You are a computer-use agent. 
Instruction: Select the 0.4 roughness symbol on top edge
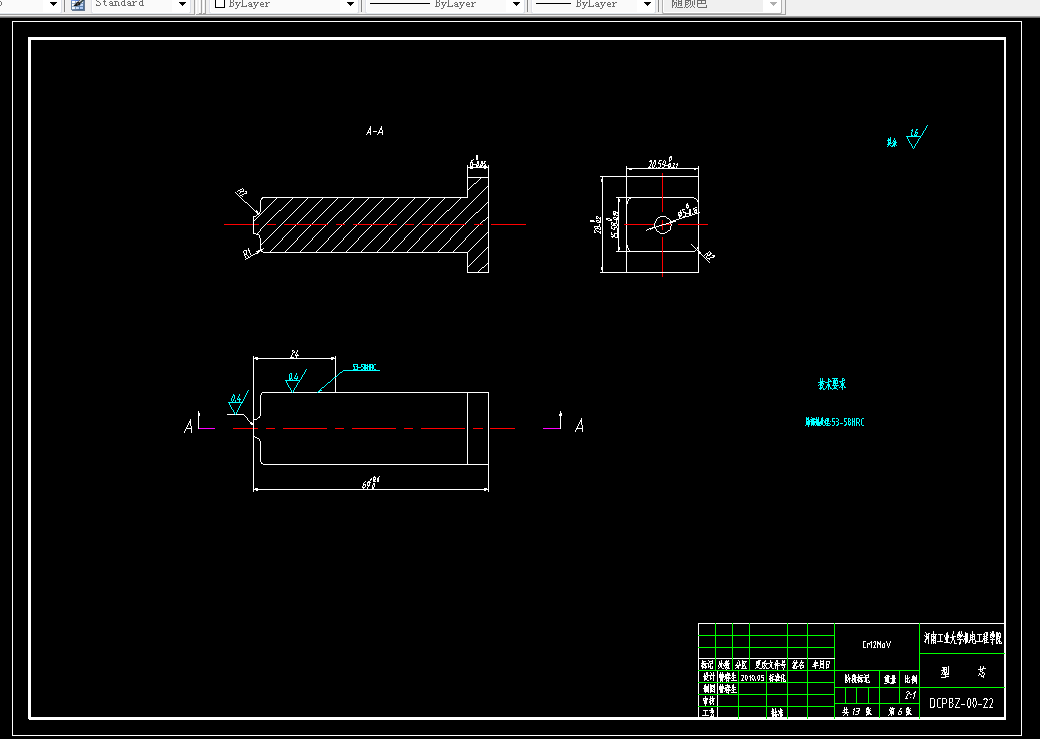coord(295,381)
